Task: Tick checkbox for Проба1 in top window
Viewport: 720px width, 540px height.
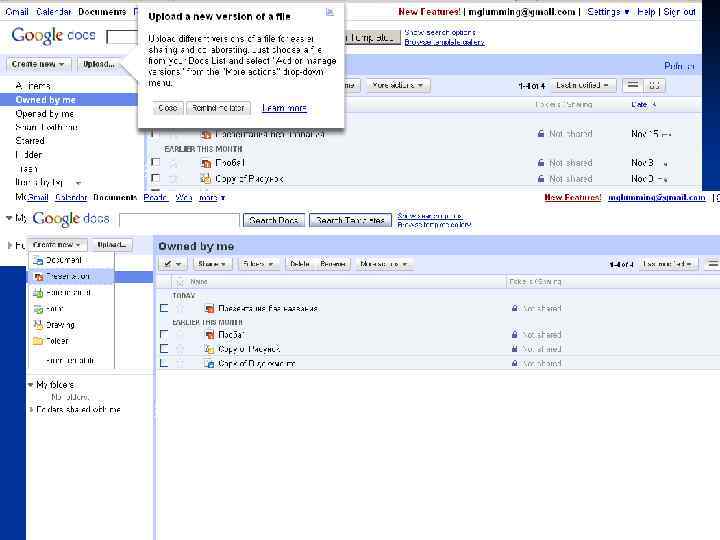Action: [156, 162]
